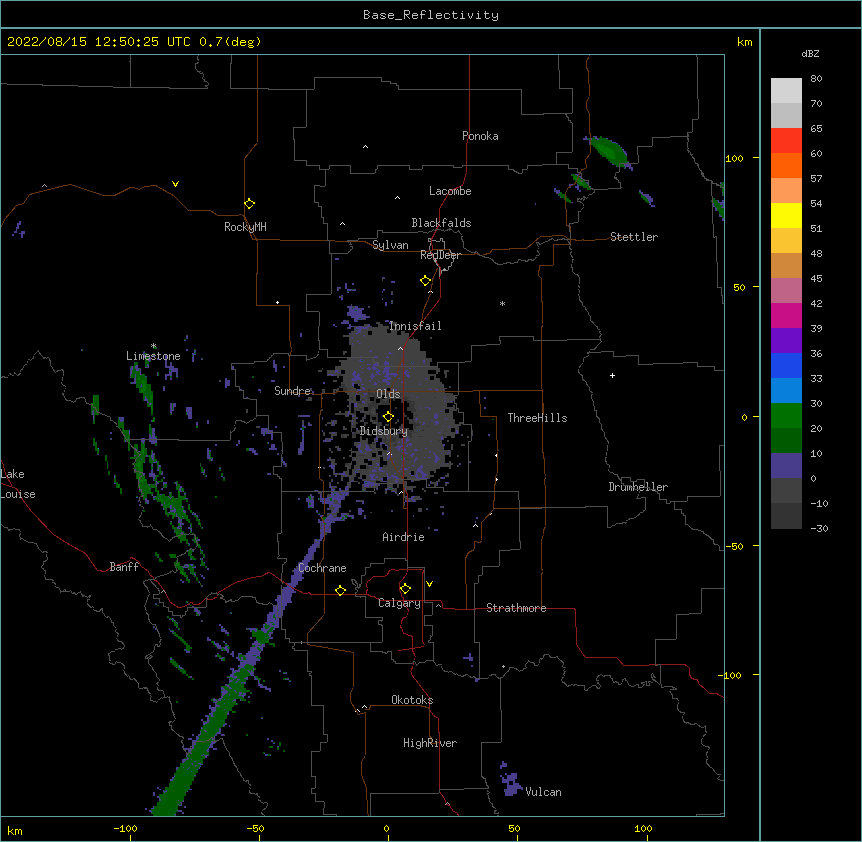Click the 45 value on the dBZ legend
Viewport: 862px width, 842px height.
(816, 278)
